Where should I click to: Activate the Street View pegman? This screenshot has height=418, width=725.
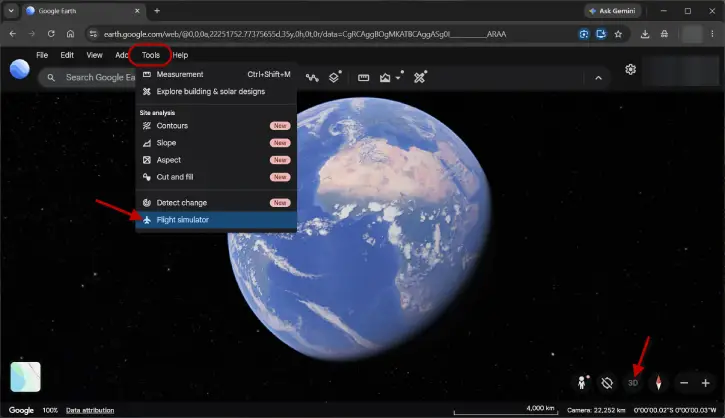pyautogui.click(x=582, y=382)
